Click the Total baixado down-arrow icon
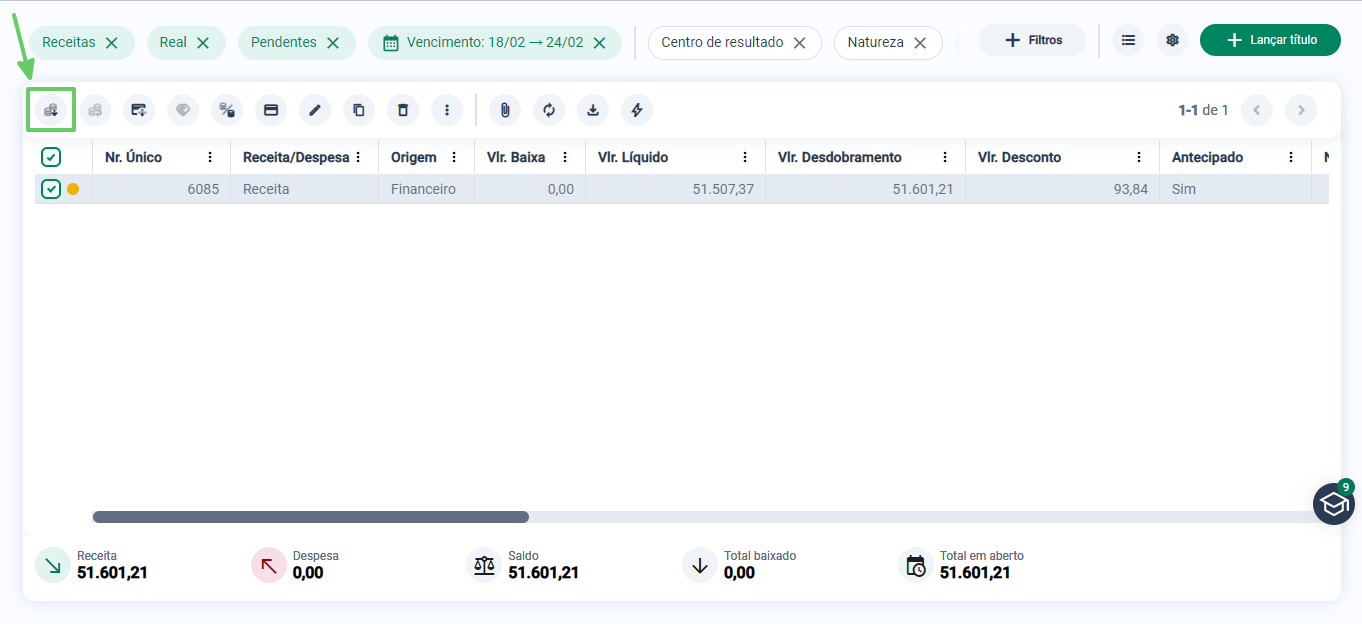 pos(700,565)
